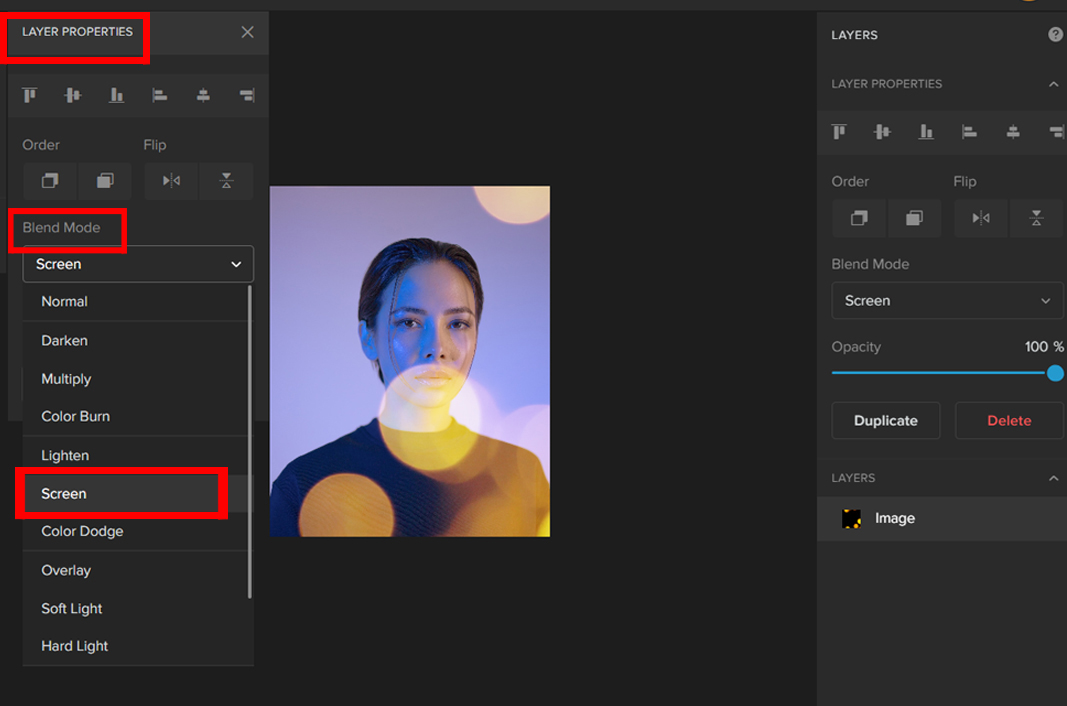Click align bottom icon in left panel
This screenshot has width=1067, height=706.
[116, 95]
